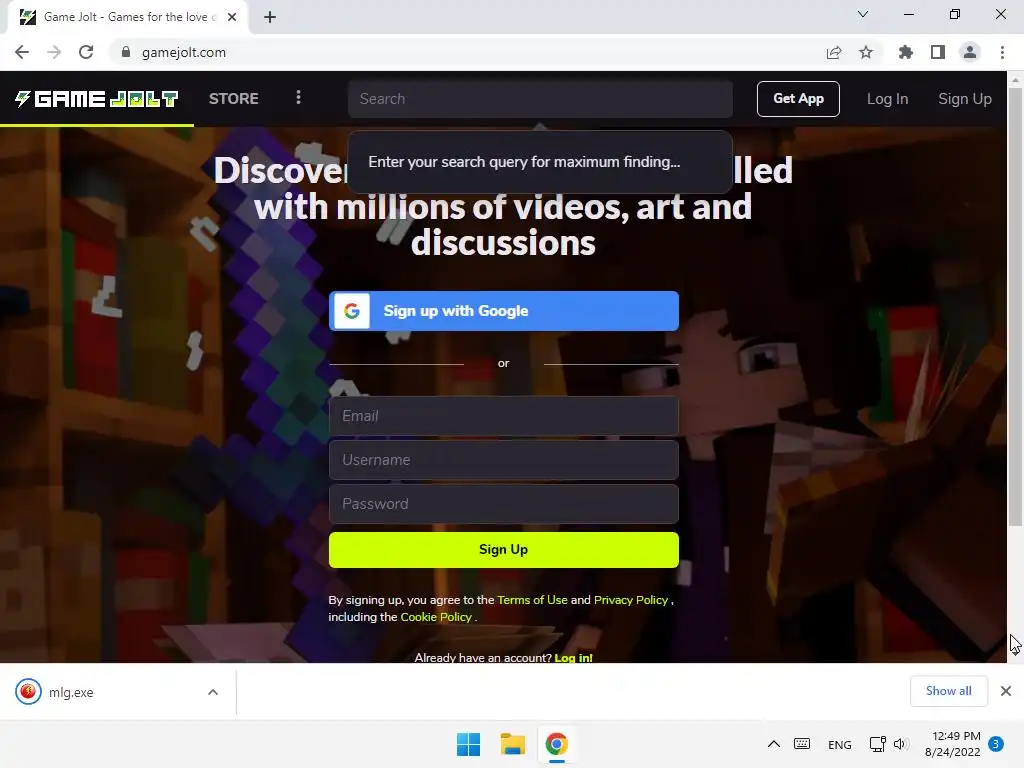This screenshot has height=768, width=1024.
Task: View site info via the lock icon
Action: tap(126, 52)
